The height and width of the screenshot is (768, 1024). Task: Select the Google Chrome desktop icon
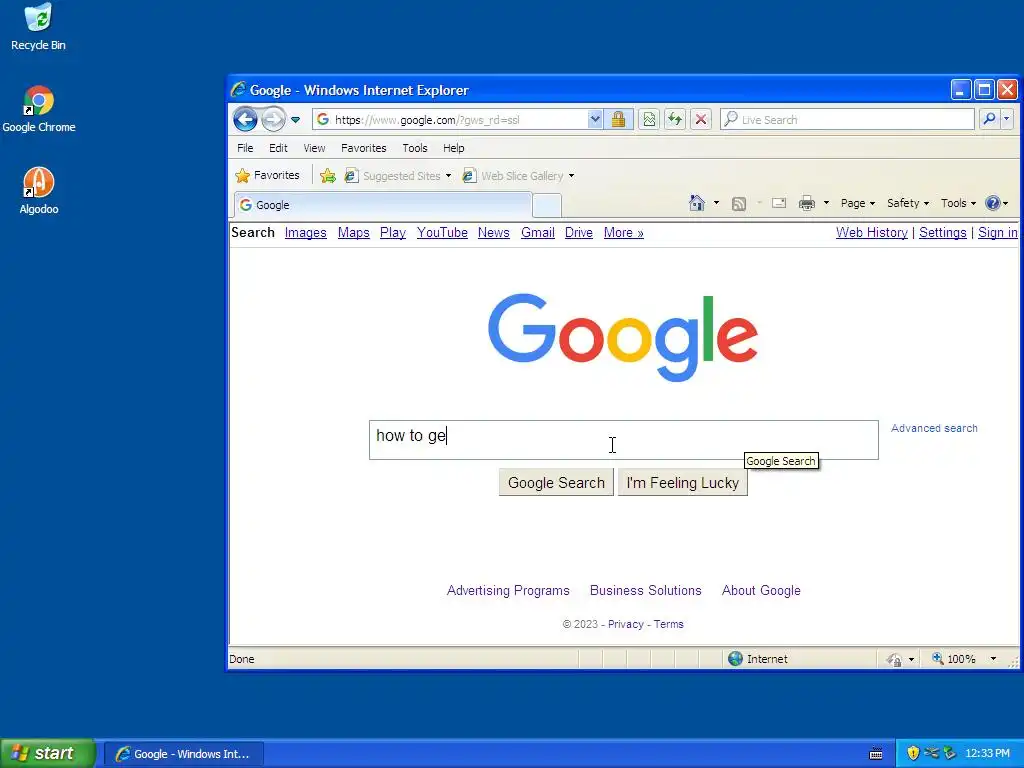pos(39,109)
